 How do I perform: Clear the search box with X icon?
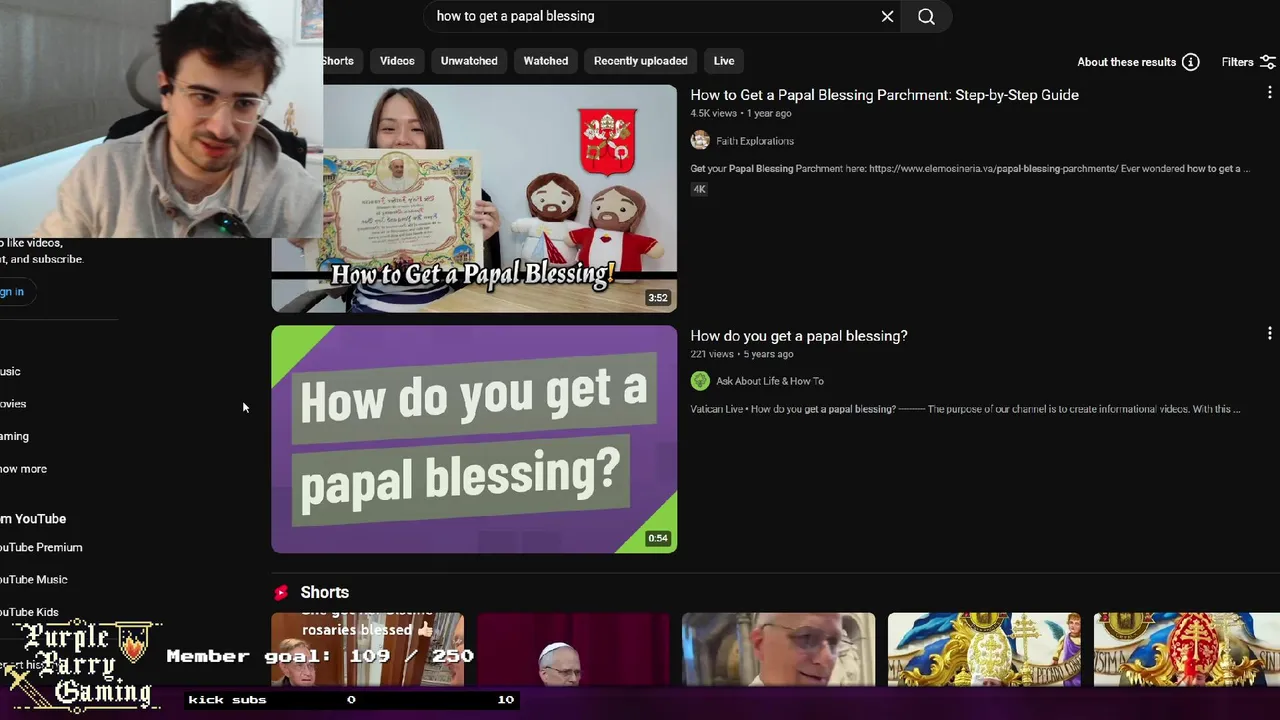887,16
